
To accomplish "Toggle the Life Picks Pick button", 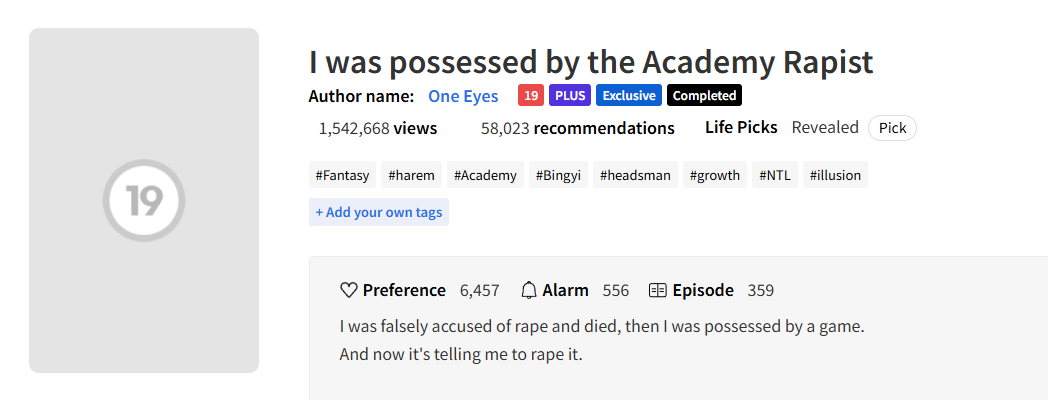I will [892, 128].
